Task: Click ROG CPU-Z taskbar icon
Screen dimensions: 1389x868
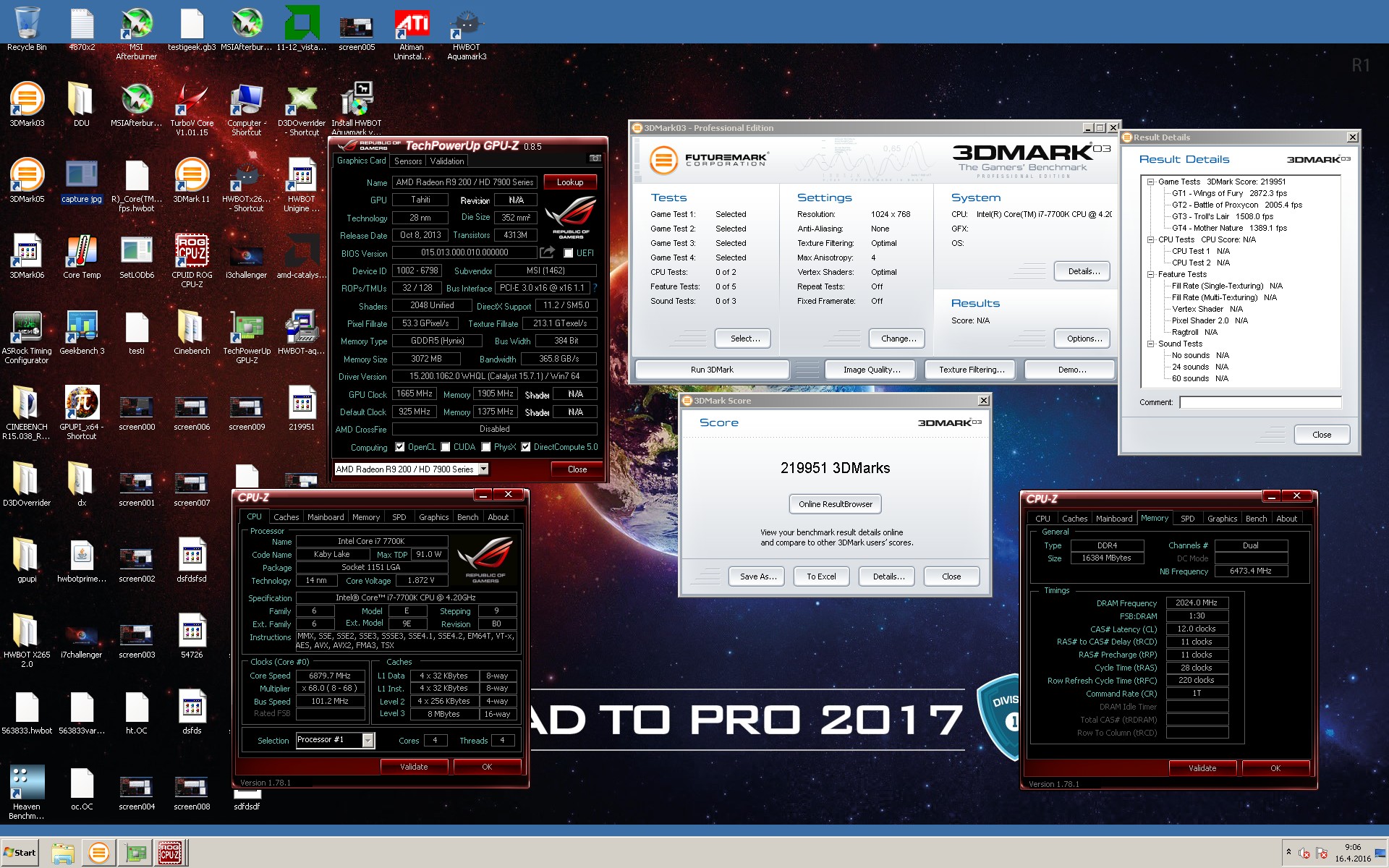Action: (x=170, y=853)
